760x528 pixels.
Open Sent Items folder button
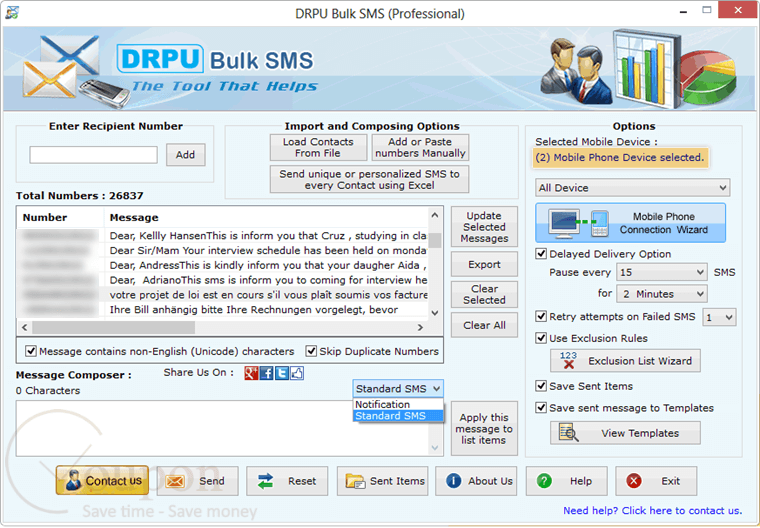click(x=382, y=481)
